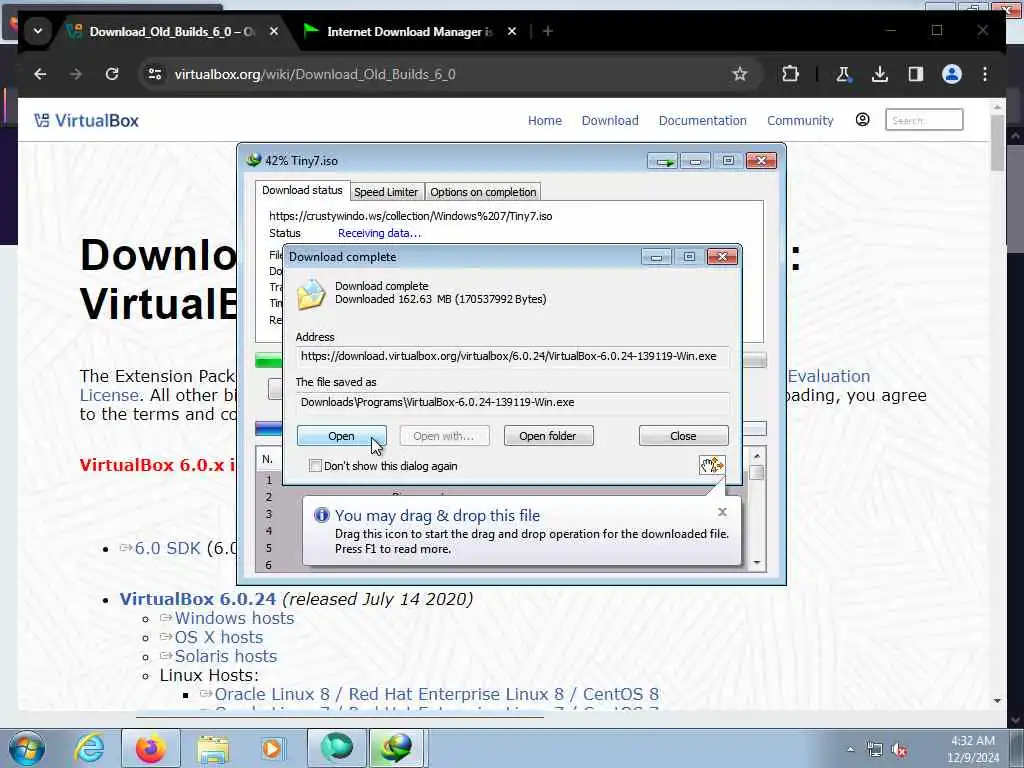Close the Download_Old_Builds_6_0 tab
1024x768 pixels.
click(x=274, y=31)
